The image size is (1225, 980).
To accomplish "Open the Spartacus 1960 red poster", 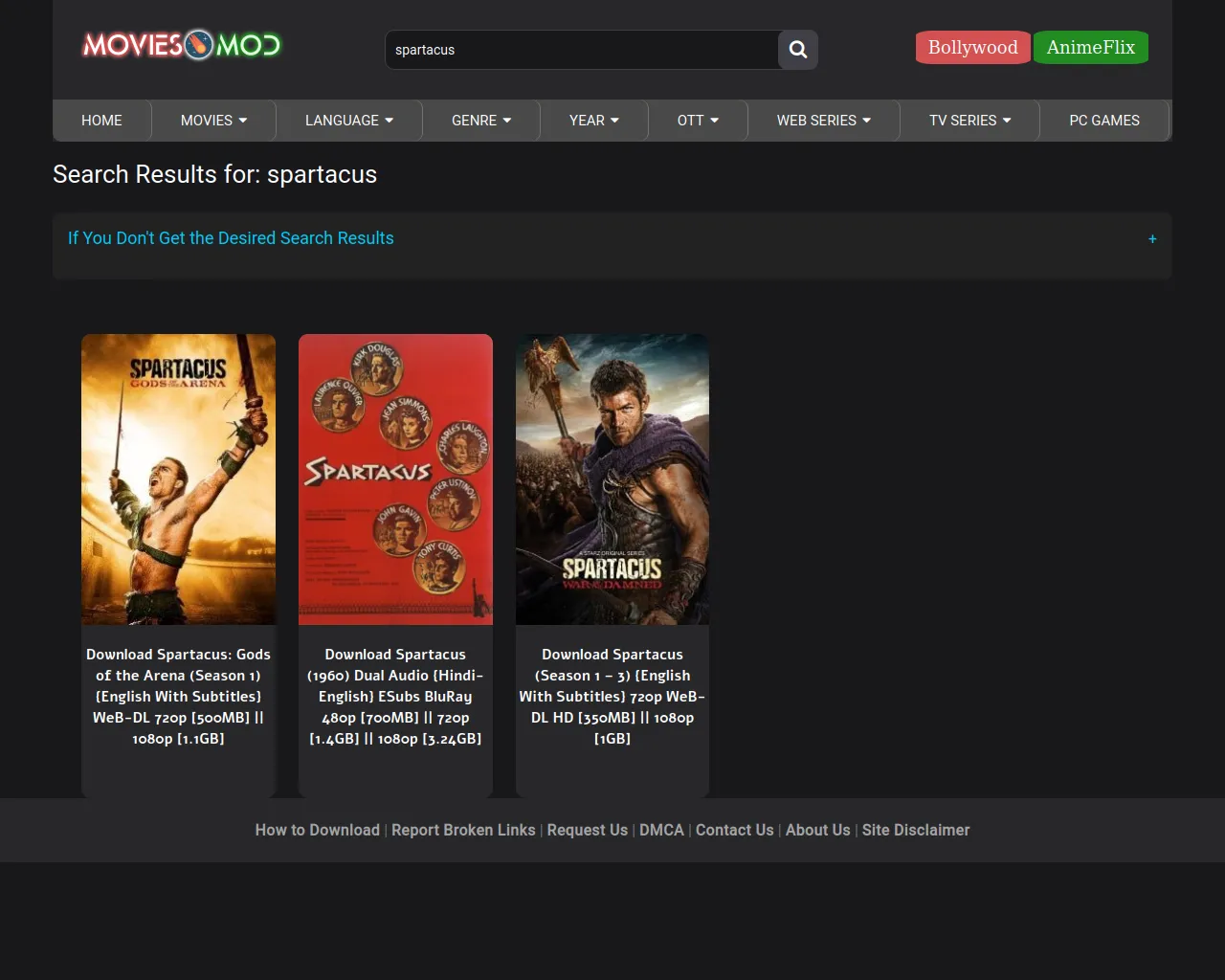I will point(395,479).
